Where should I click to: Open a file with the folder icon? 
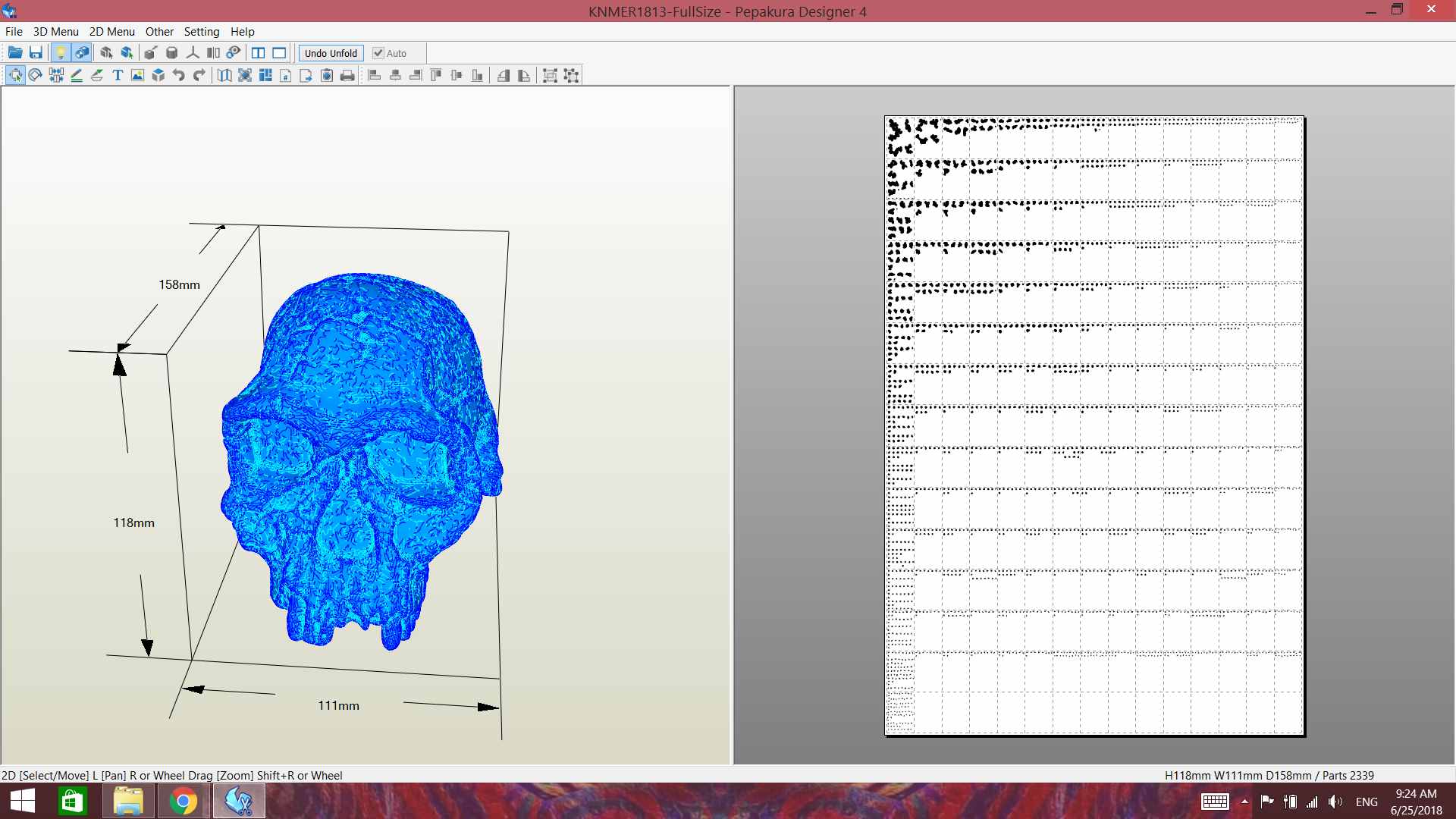coord(15,53)
